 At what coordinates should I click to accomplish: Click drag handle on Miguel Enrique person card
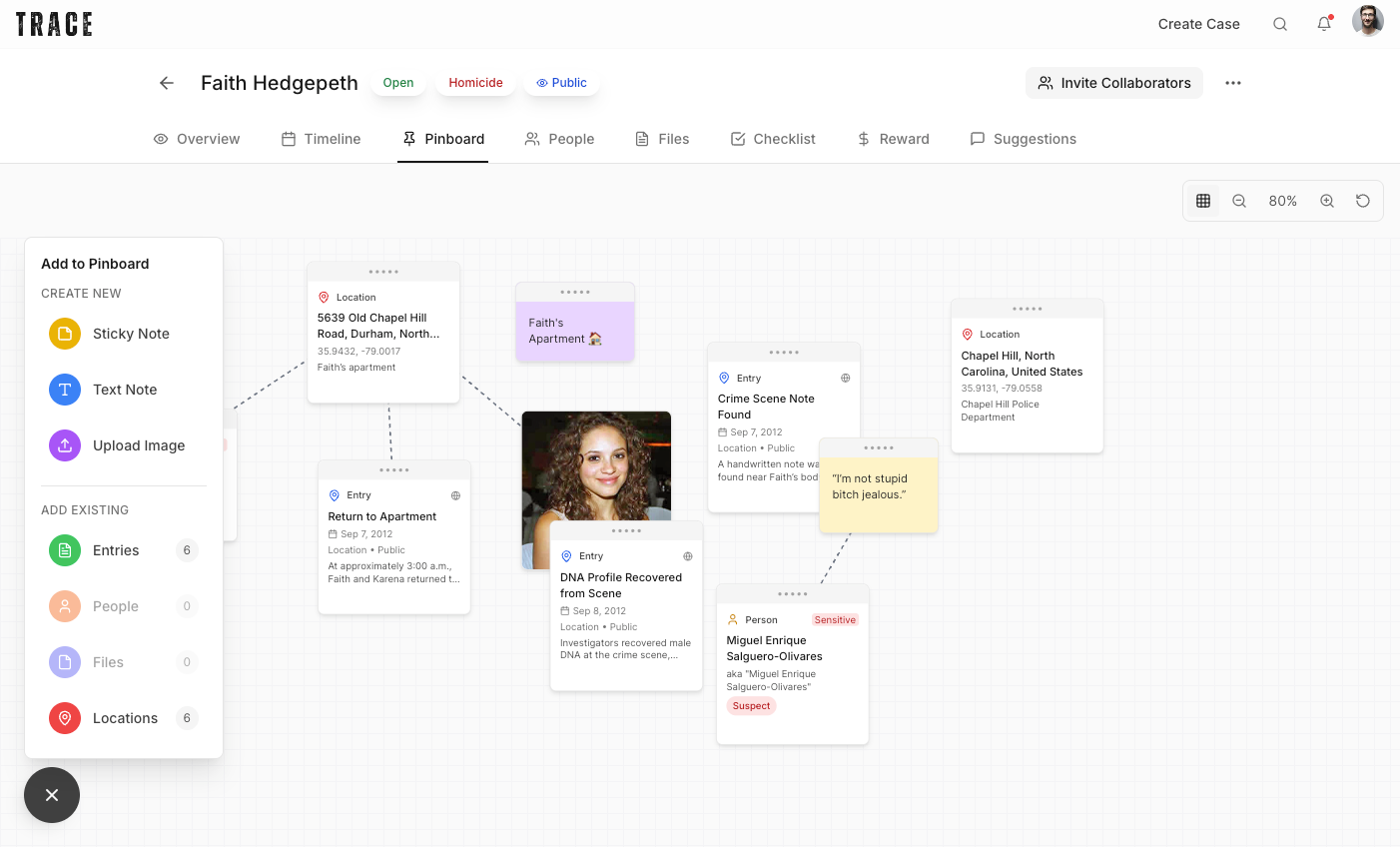point(793,594)
